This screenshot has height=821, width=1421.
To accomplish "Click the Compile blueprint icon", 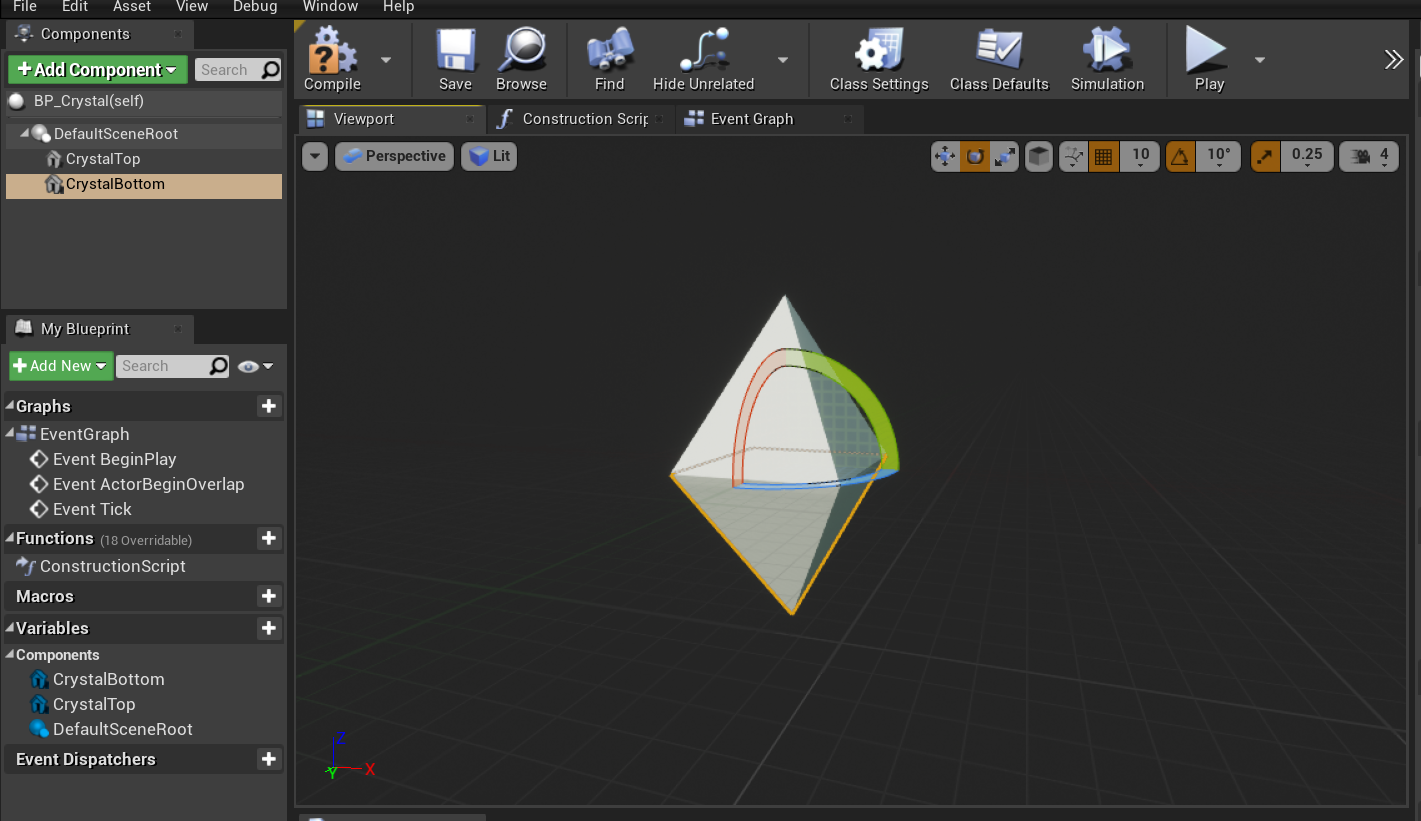I will click(x=332, y=50).
